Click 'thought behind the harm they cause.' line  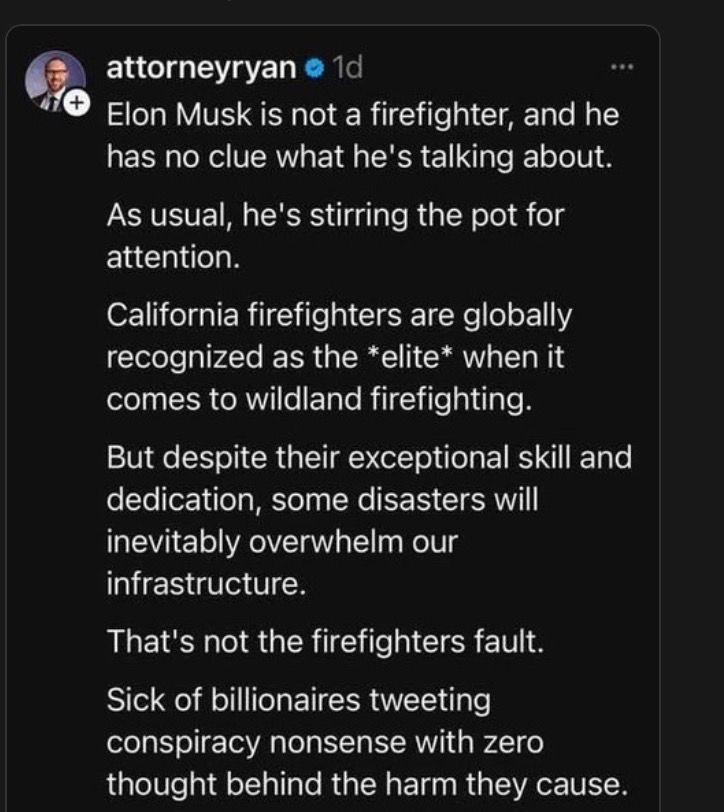point(367,783)
